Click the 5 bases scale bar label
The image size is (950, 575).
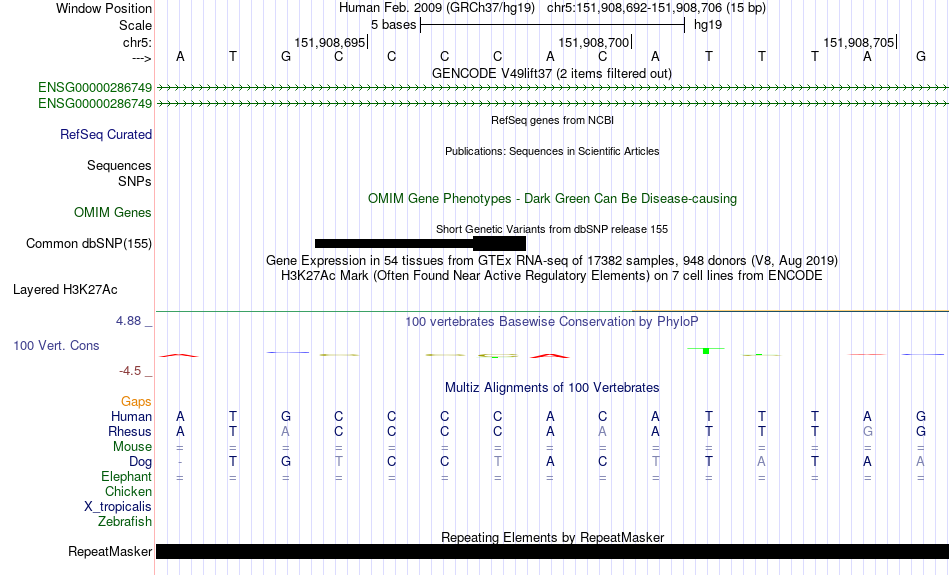click(x=393, y=25)
